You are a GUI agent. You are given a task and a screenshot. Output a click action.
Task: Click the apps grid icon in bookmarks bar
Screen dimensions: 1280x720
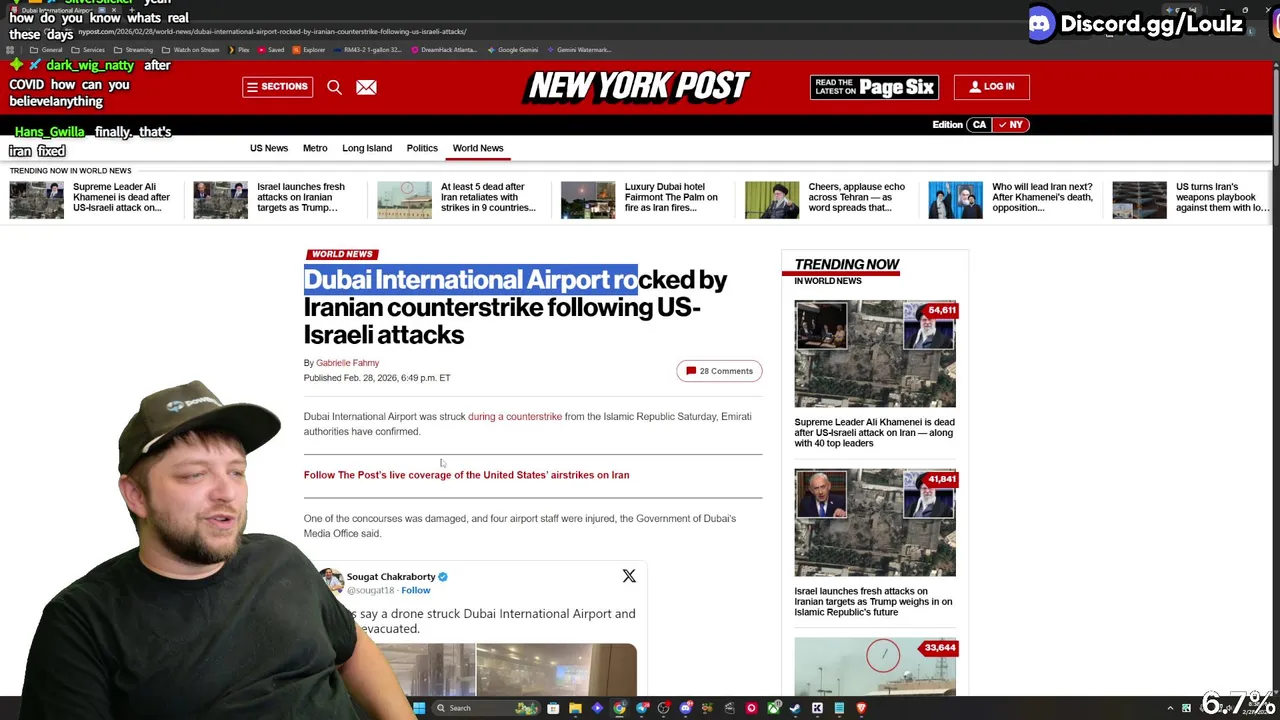(x=9, y=50)
